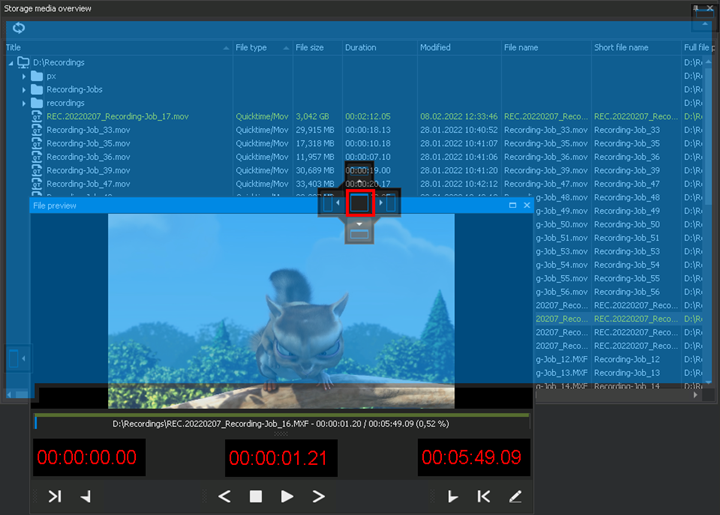
Task: Click the D:\Recordings root label
Action: [58, 62]
